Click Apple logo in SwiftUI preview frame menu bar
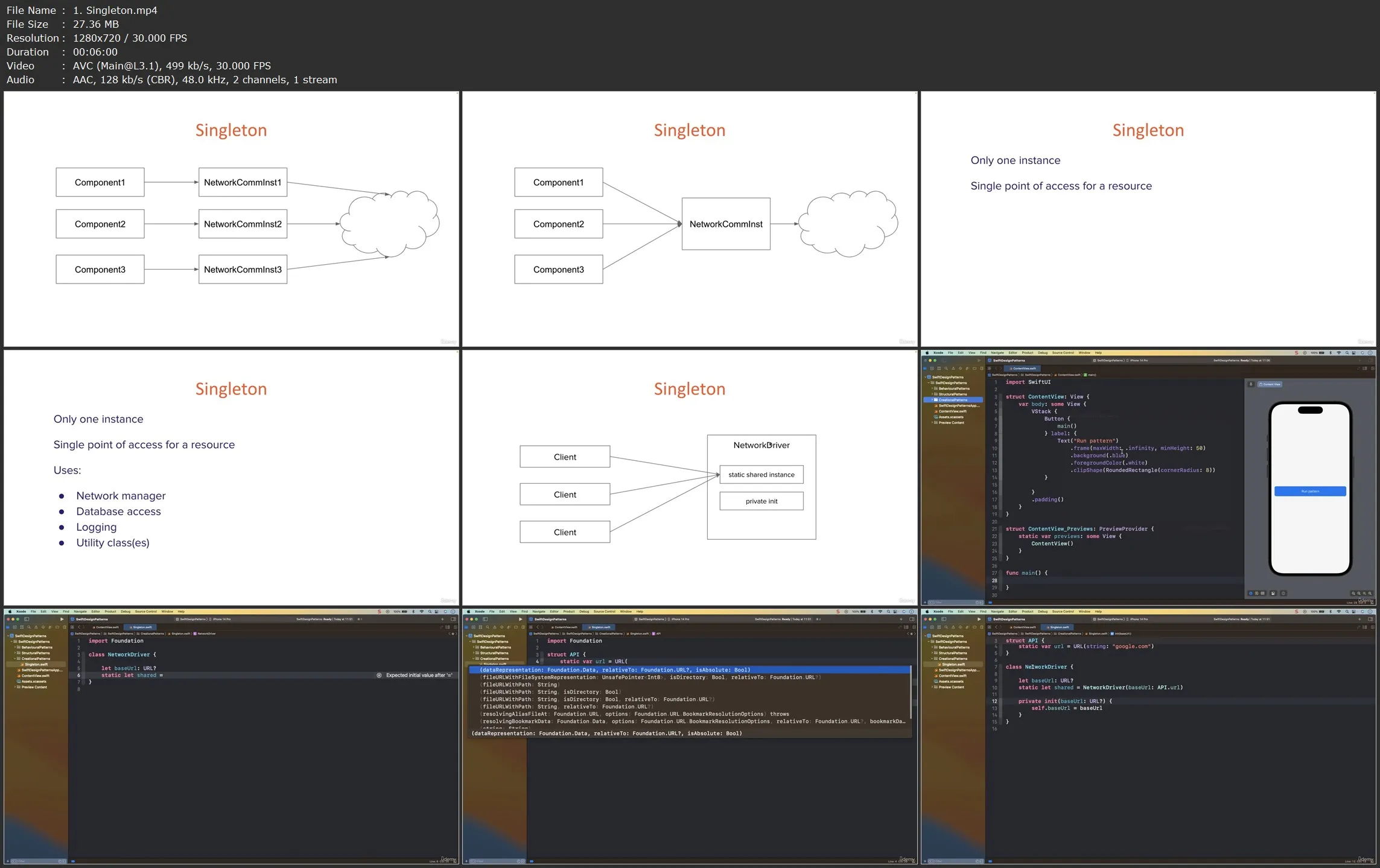 (927, 353)
